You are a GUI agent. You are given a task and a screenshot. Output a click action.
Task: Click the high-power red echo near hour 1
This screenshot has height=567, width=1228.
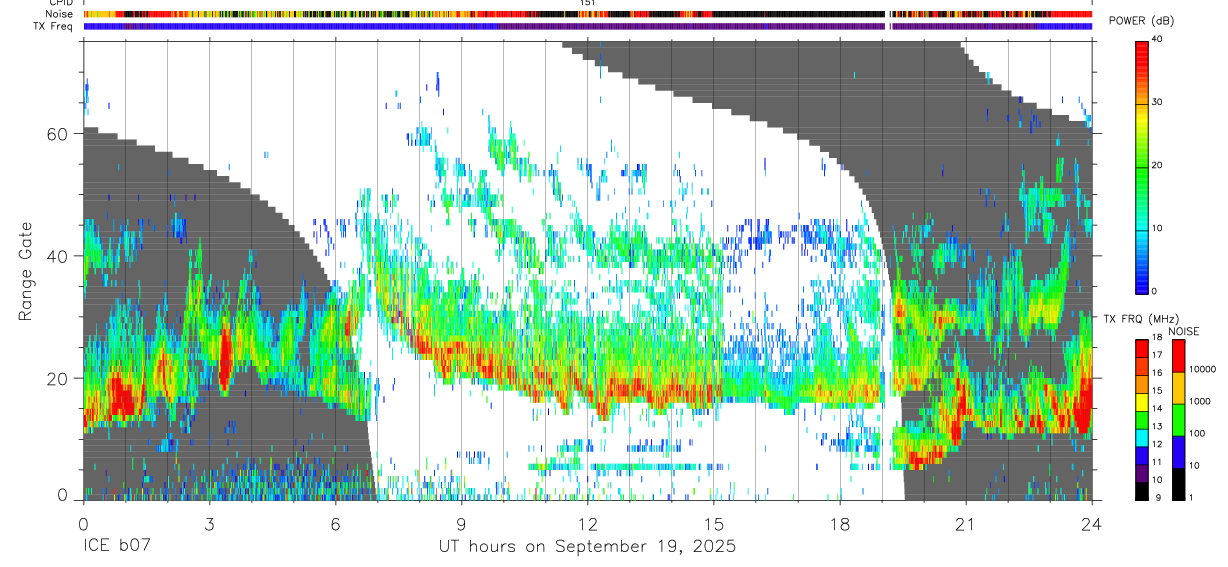pyautogui.click(x=121, y=397)
